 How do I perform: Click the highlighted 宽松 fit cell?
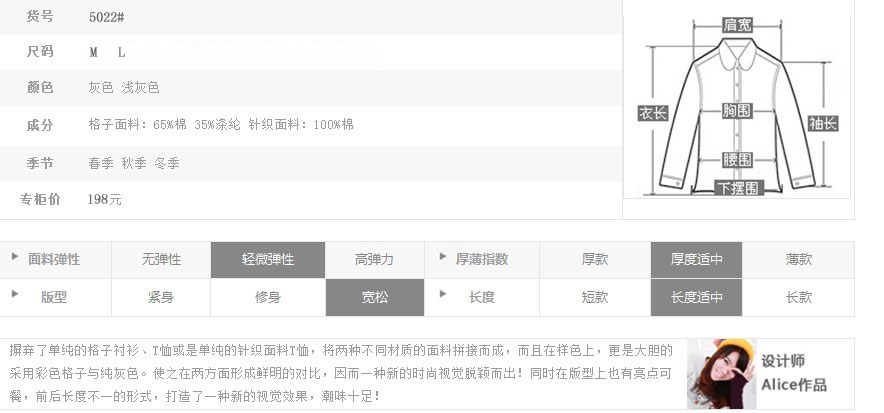pyautogui.click(x=374, y=297)
